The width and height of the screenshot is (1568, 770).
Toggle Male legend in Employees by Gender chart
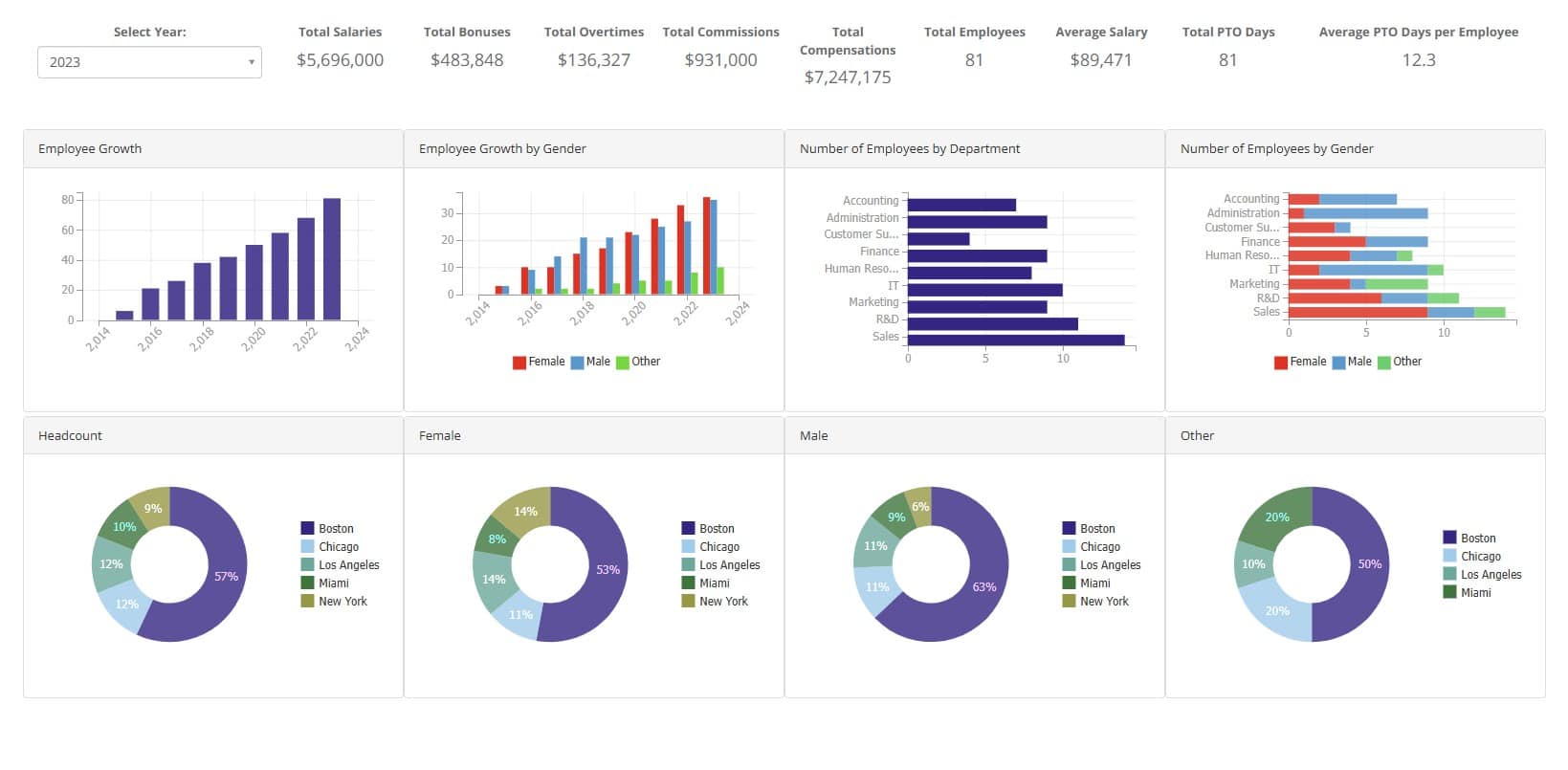1352,362
